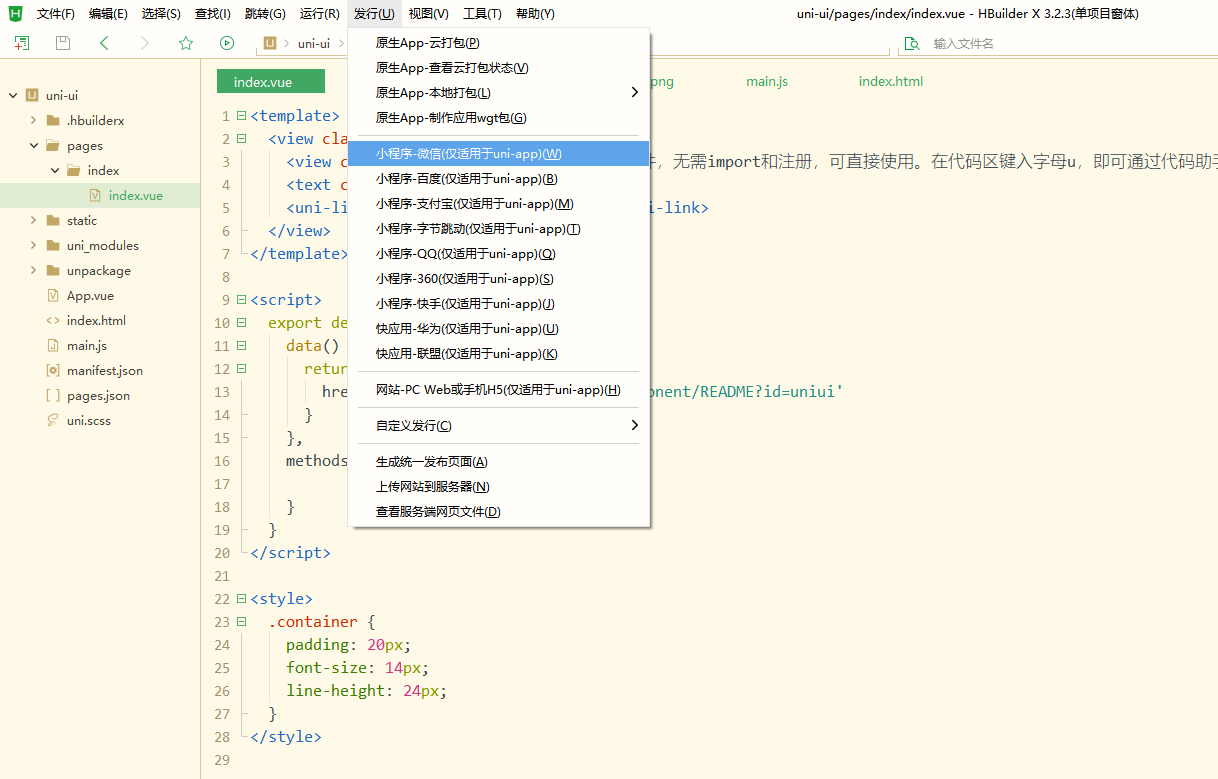The height and width of the screenshot is (779, 1218).
Task: Open the 文件(F) menu
Action: click(56, 14)
